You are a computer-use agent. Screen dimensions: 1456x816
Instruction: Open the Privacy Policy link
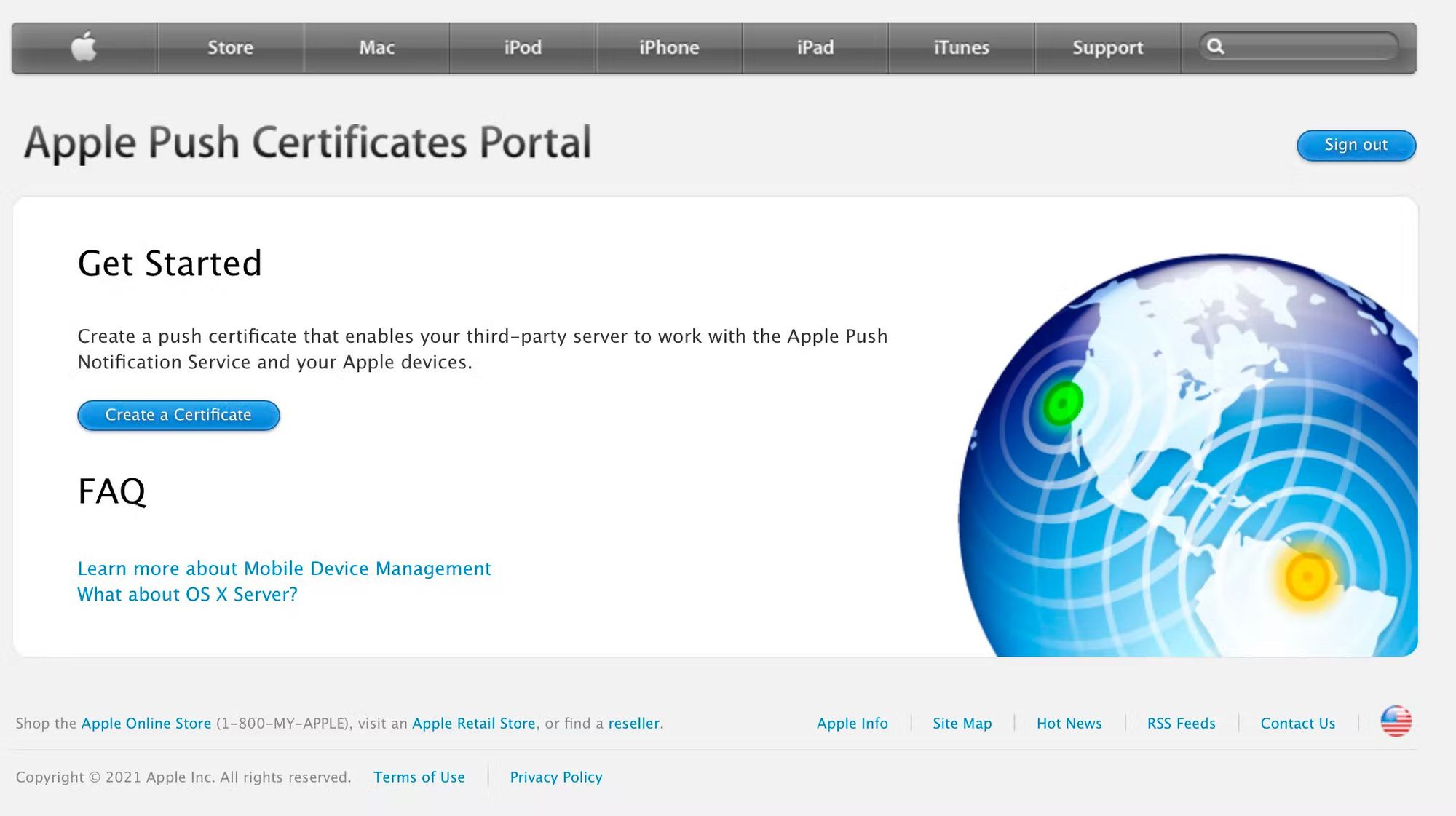coord(555,777)
